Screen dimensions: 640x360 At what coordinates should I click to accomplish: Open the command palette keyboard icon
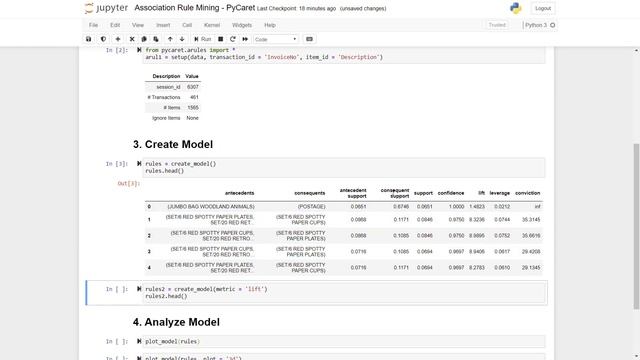(309, 39)
